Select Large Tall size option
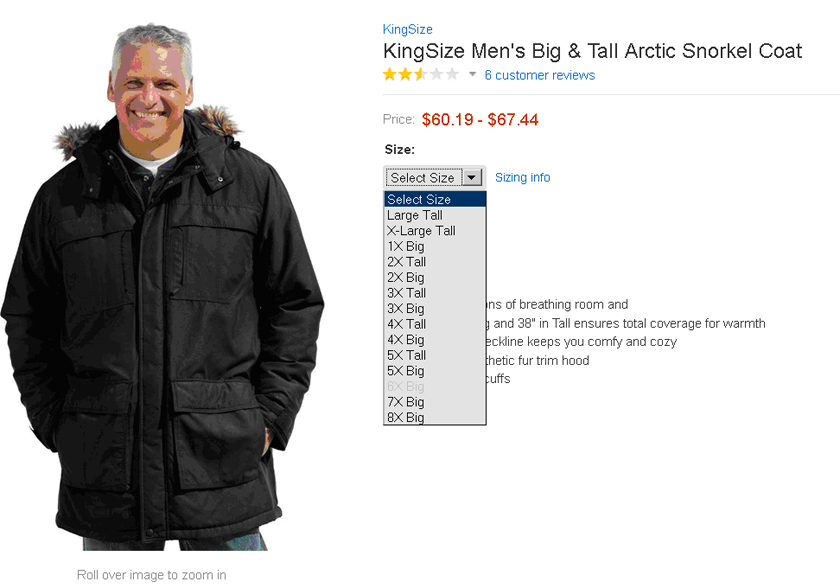This screenshot has height=588, width=840. (x=415, y=215)
